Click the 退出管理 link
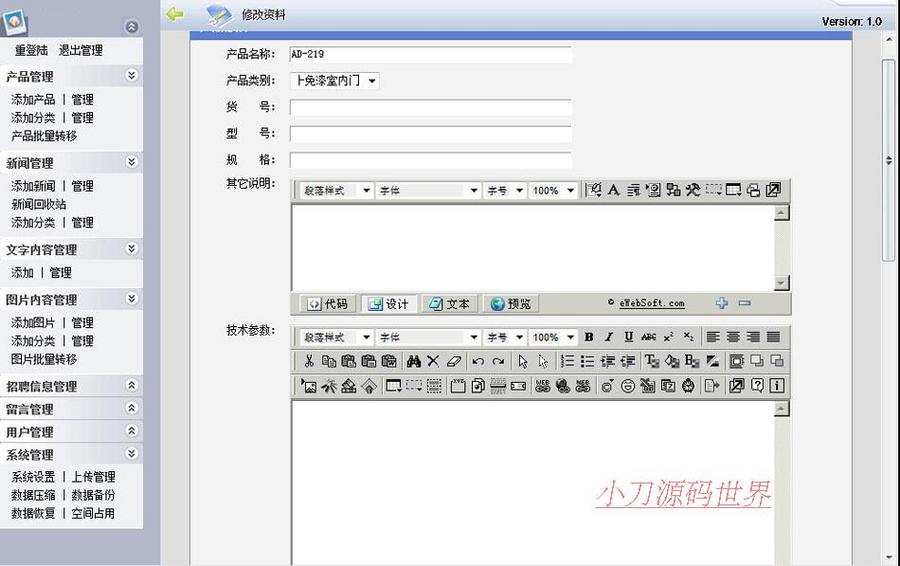 point(81,51)
